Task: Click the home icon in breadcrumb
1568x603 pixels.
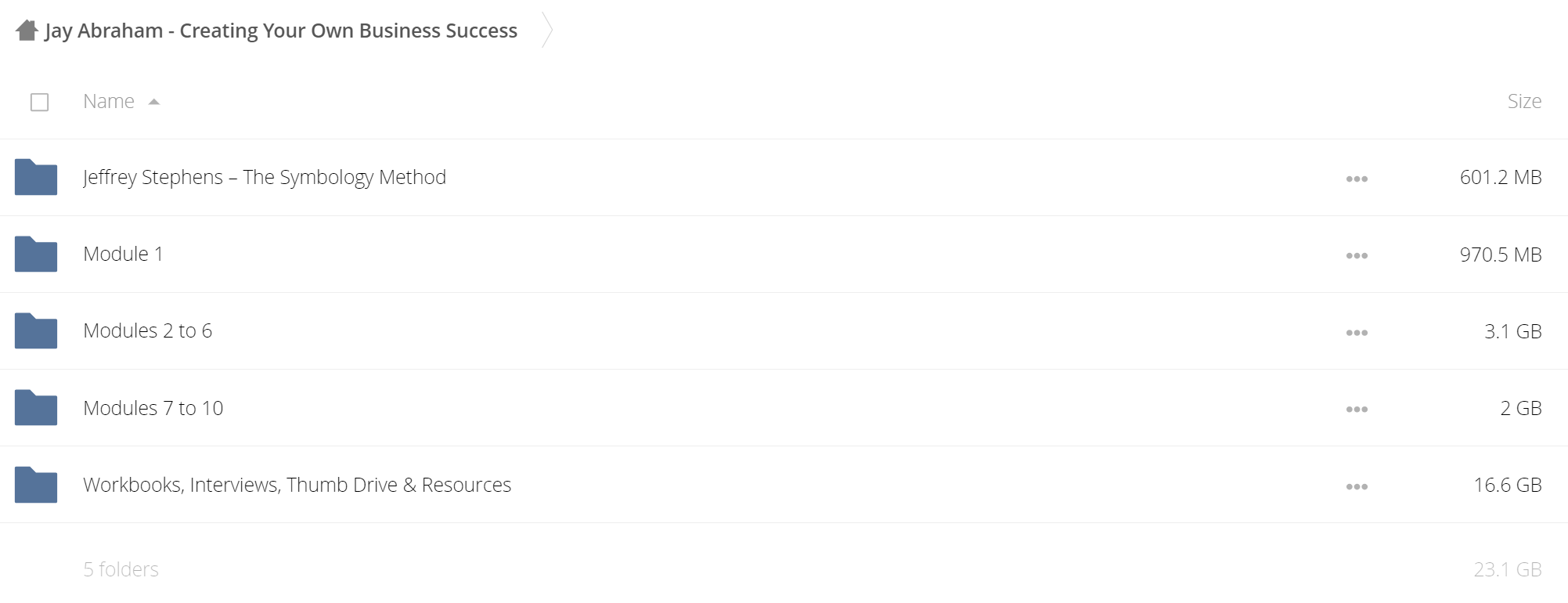Action: [27, 31]
